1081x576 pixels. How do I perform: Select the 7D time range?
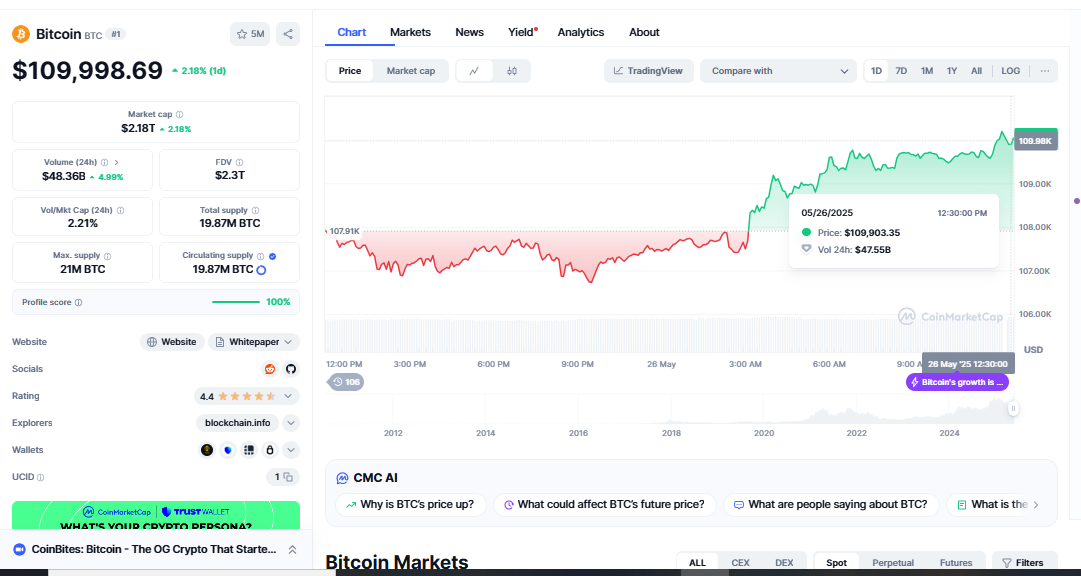pos(901,71)
